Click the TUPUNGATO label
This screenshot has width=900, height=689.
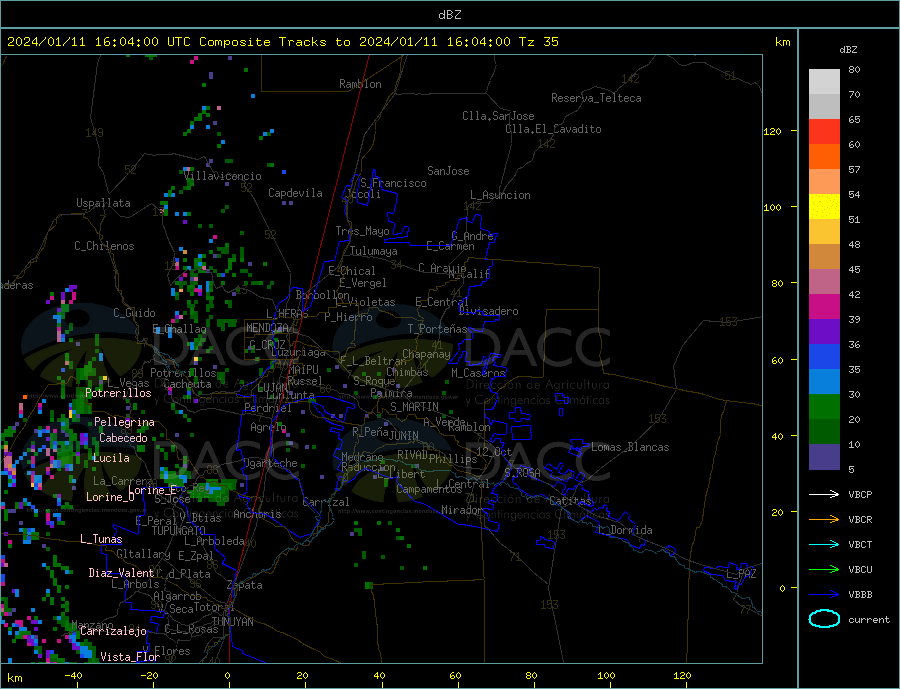tap(179, 531)
